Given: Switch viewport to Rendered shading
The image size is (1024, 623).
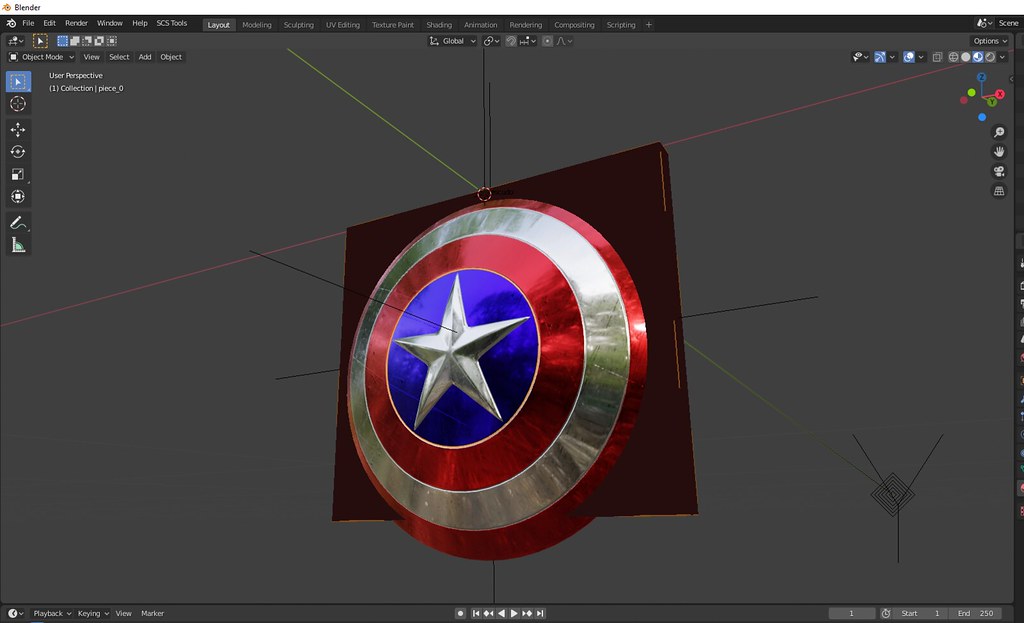Looking at the screenshot, I should pos(989,57).
